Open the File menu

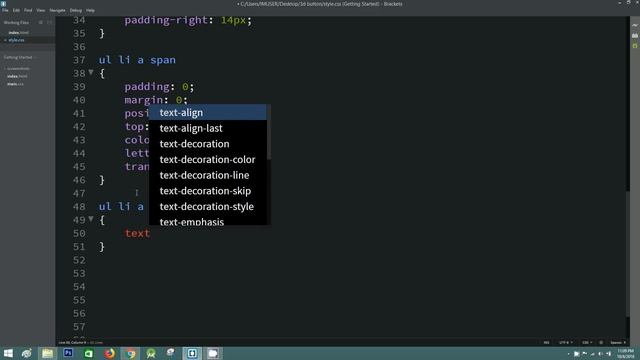[5, 10]
